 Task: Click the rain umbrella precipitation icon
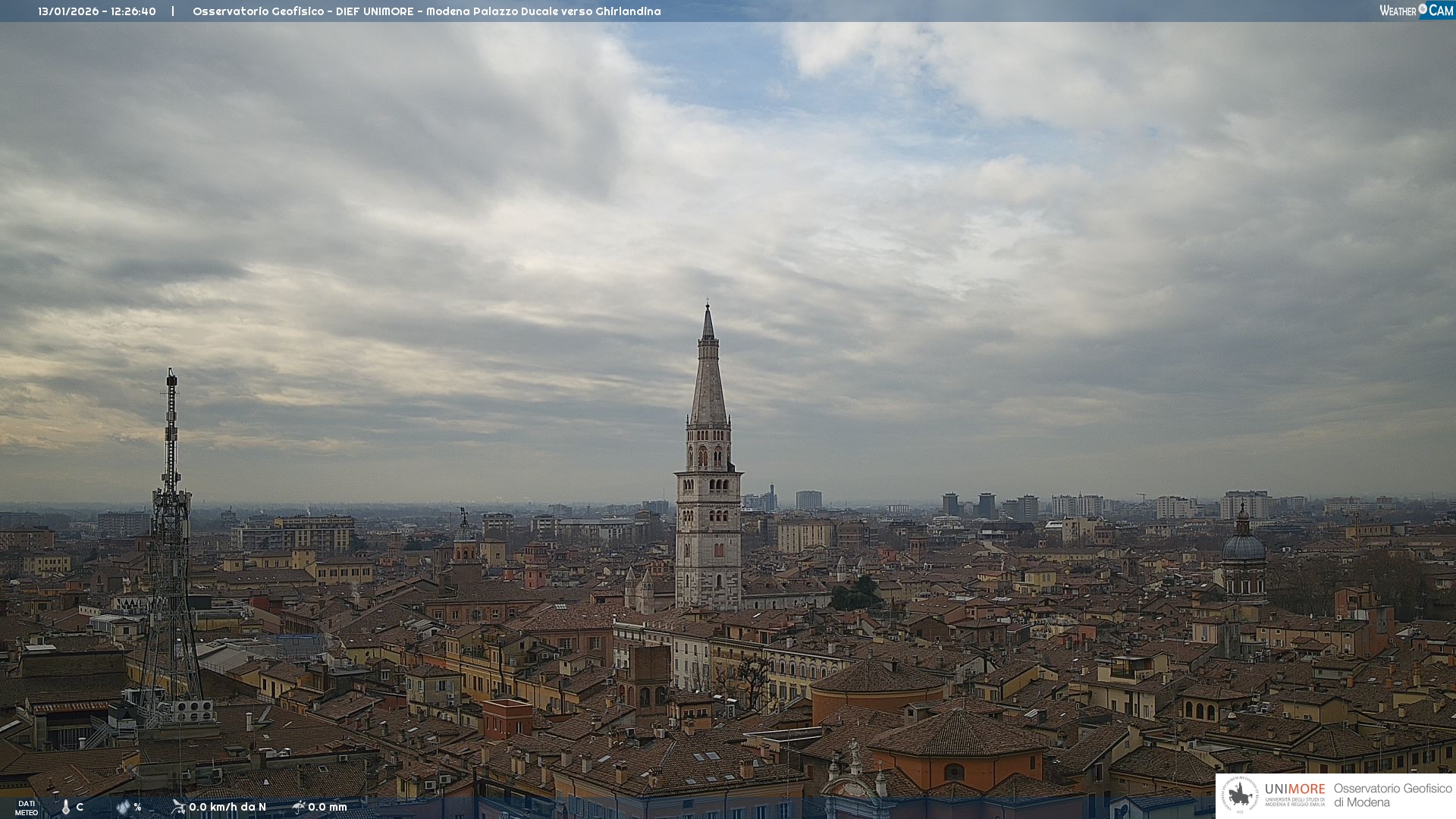coord(299,807)
